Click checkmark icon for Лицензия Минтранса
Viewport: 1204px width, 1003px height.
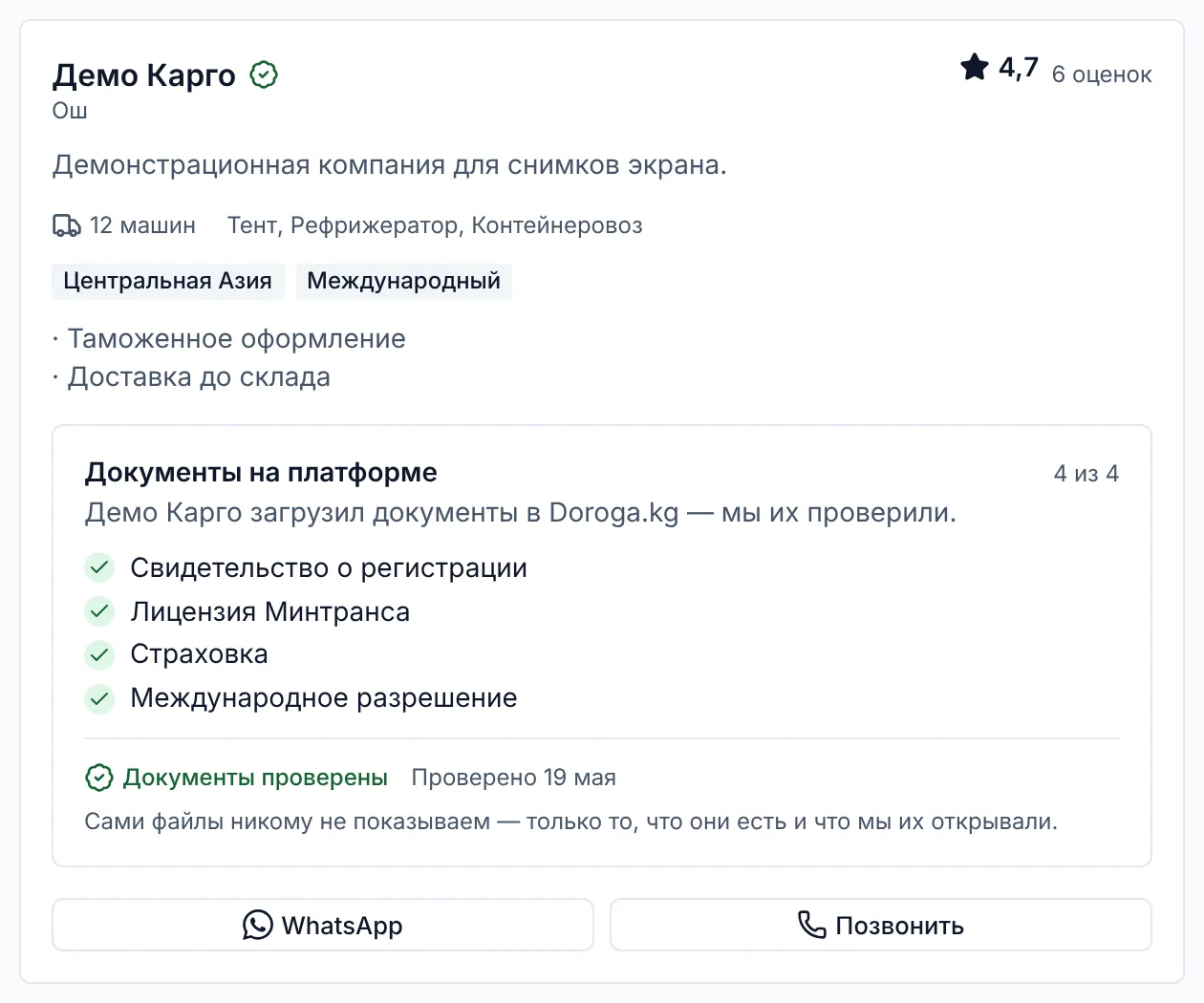(x=99, y=610)
